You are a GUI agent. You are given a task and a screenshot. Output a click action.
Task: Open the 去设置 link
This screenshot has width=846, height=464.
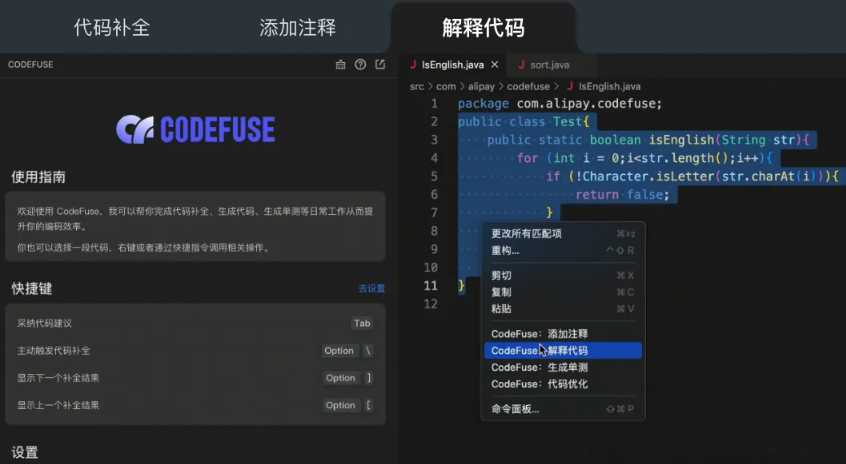tap(372, 289)
